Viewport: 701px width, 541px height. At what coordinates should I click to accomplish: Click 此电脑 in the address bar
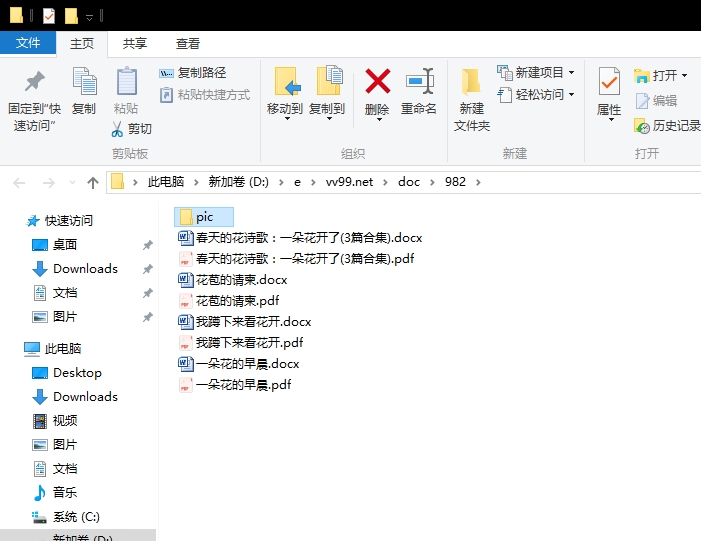point(166,182)
